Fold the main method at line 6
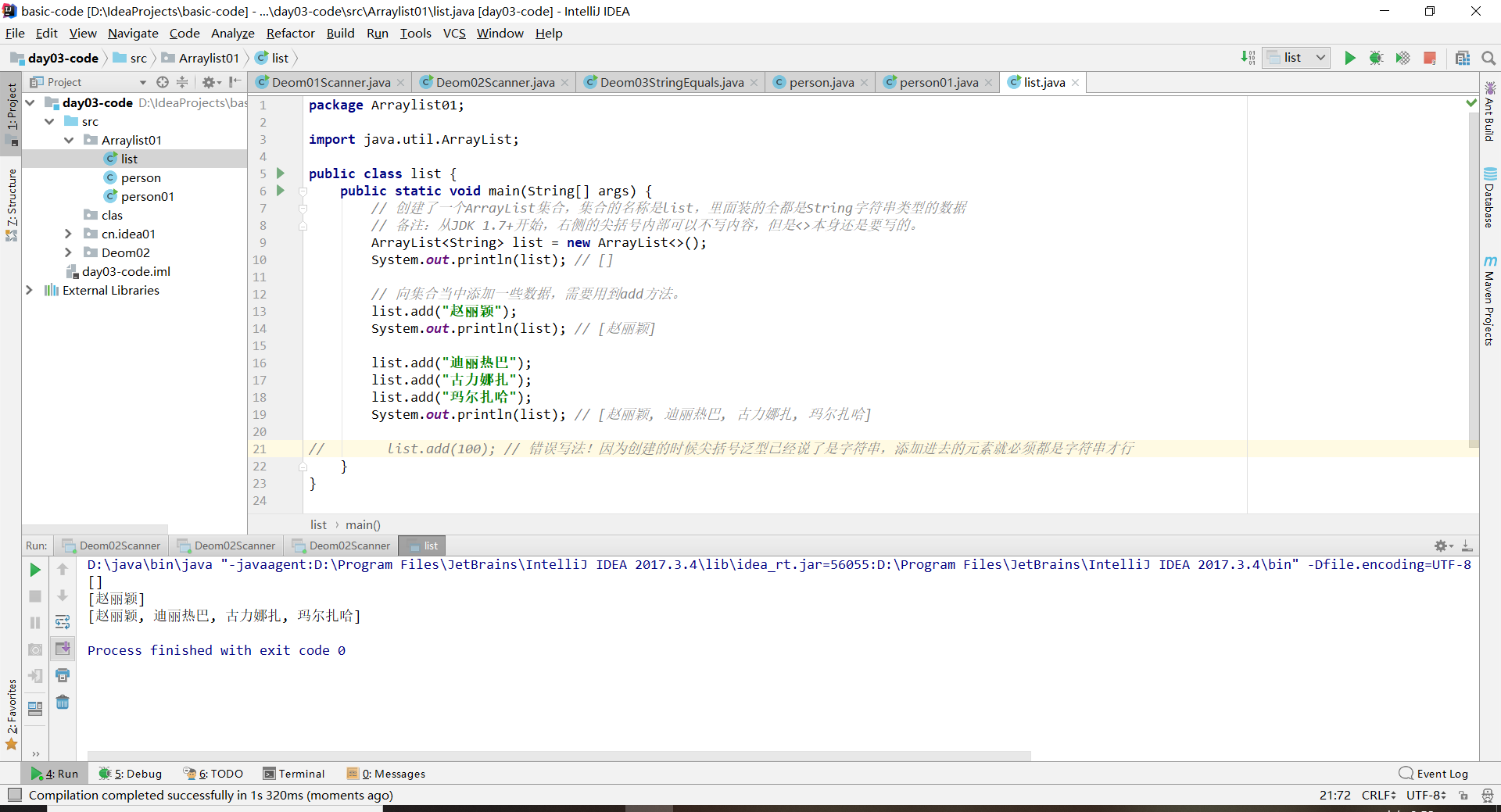This screenshot has height=812, width=1501. click(303, 191)
